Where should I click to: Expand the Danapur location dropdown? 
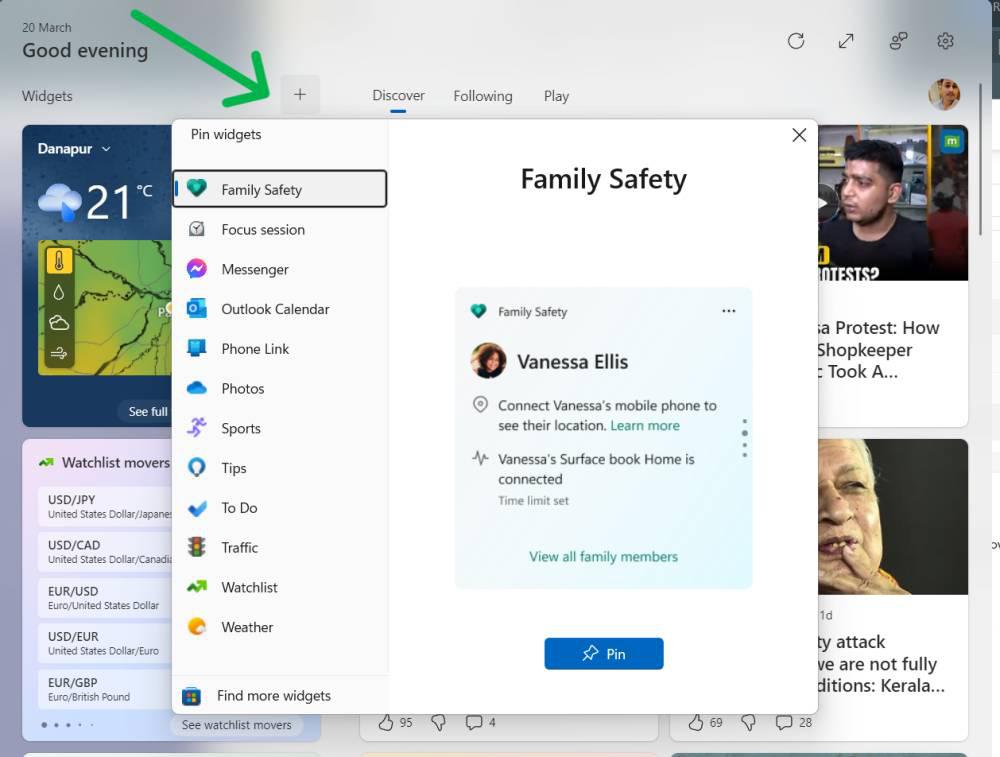pos(73,149)
